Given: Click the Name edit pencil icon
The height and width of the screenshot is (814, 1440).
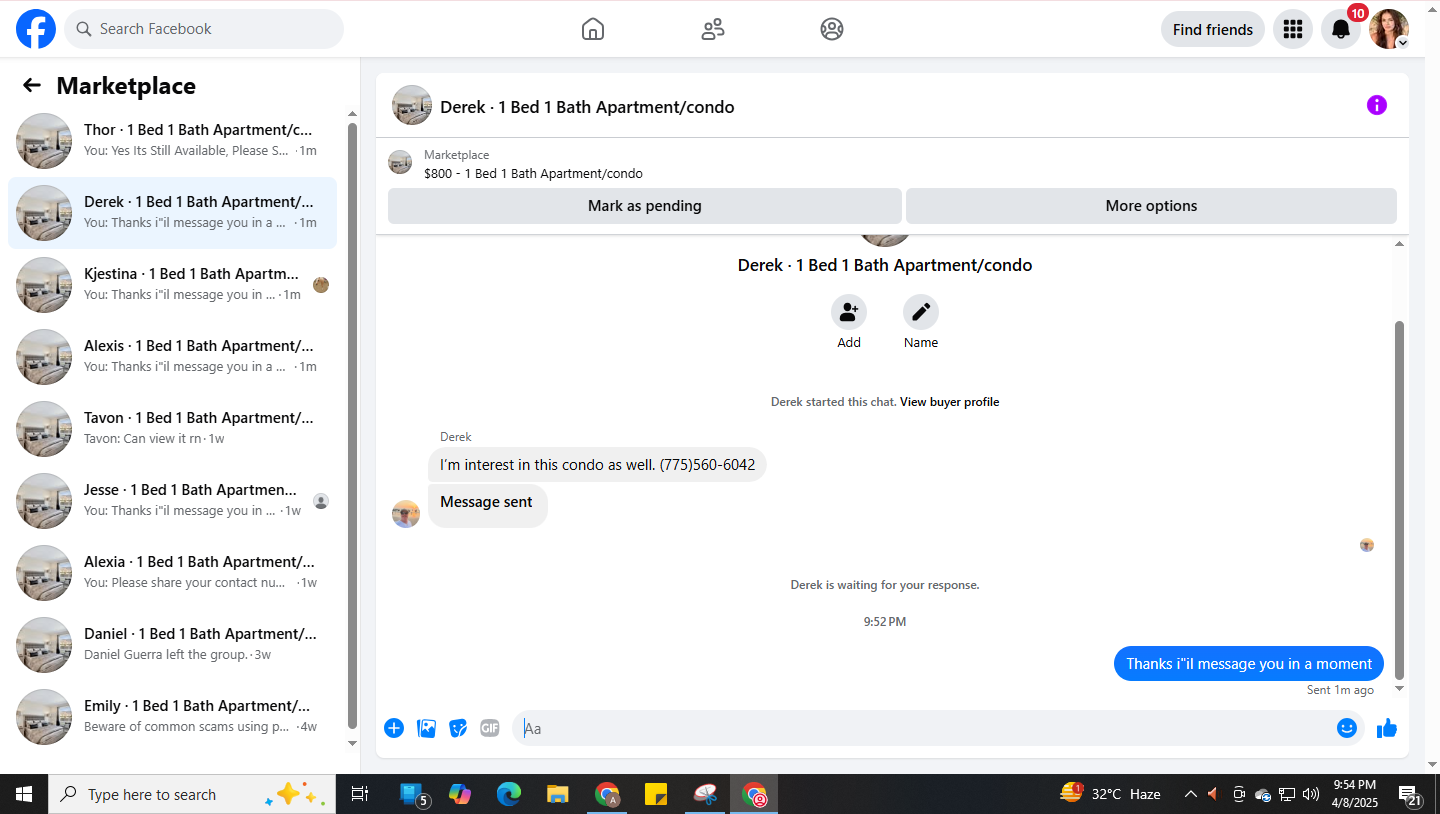Looking at the screenshot, I should (x=921, y=312).
